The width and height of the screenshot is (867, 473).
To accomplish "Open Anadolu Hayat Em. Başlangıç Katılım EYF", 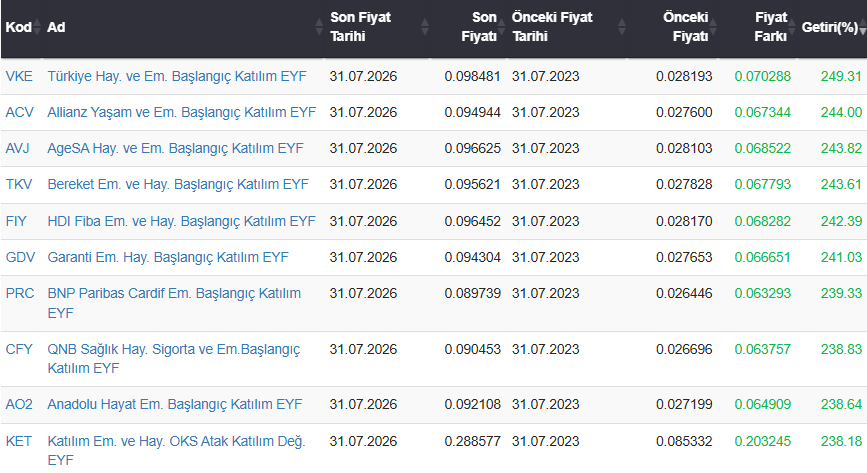I will (x=175, y=404).
